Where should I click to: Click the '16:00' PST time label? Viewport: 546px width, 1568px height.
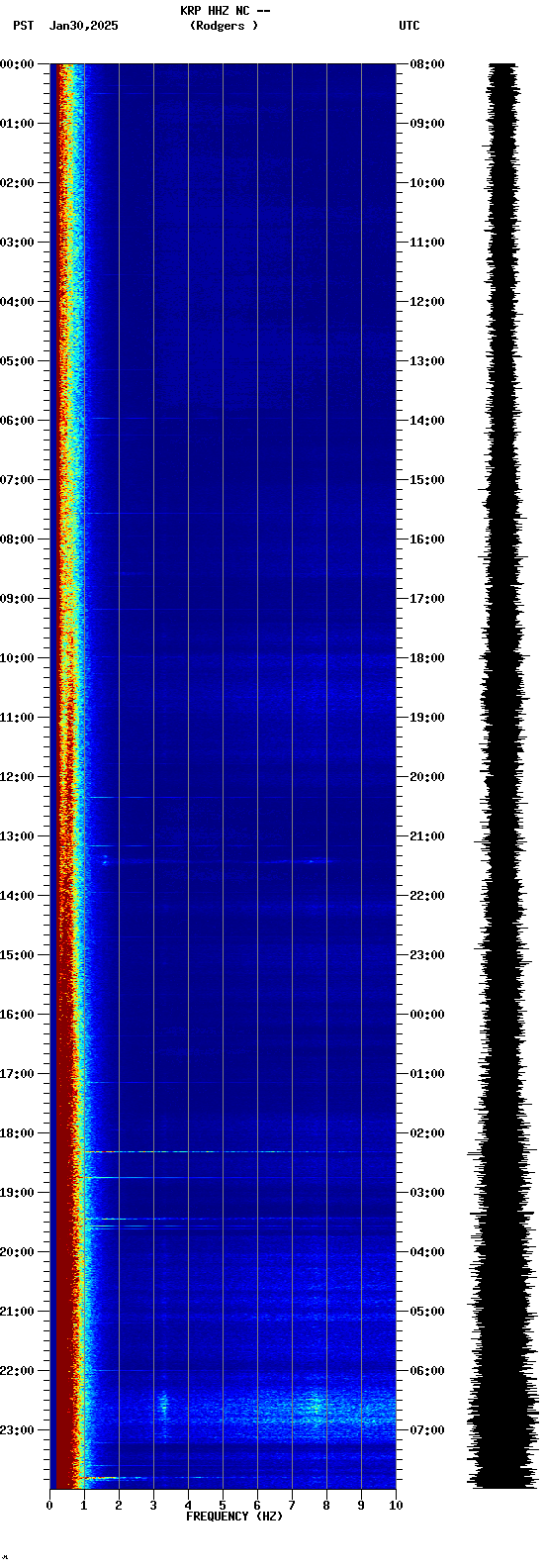pyautogui.click(x=17, y=1015)
